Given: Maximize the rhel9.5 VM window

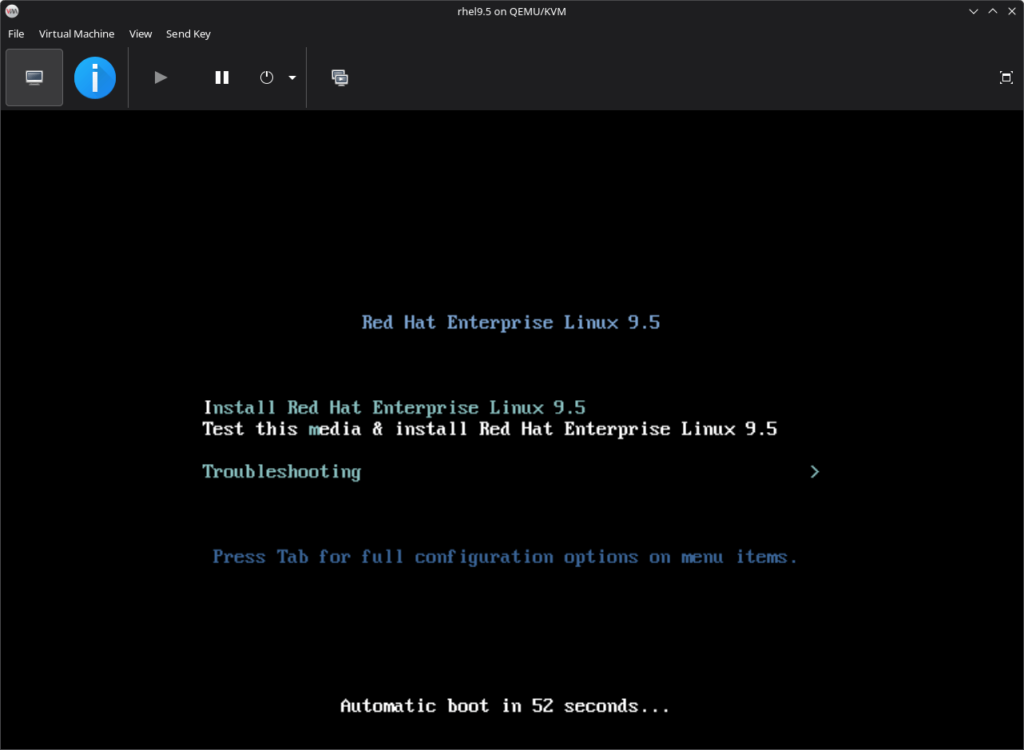Looking at the screenshot, I should pyautogui.click(x=993, y=11).
